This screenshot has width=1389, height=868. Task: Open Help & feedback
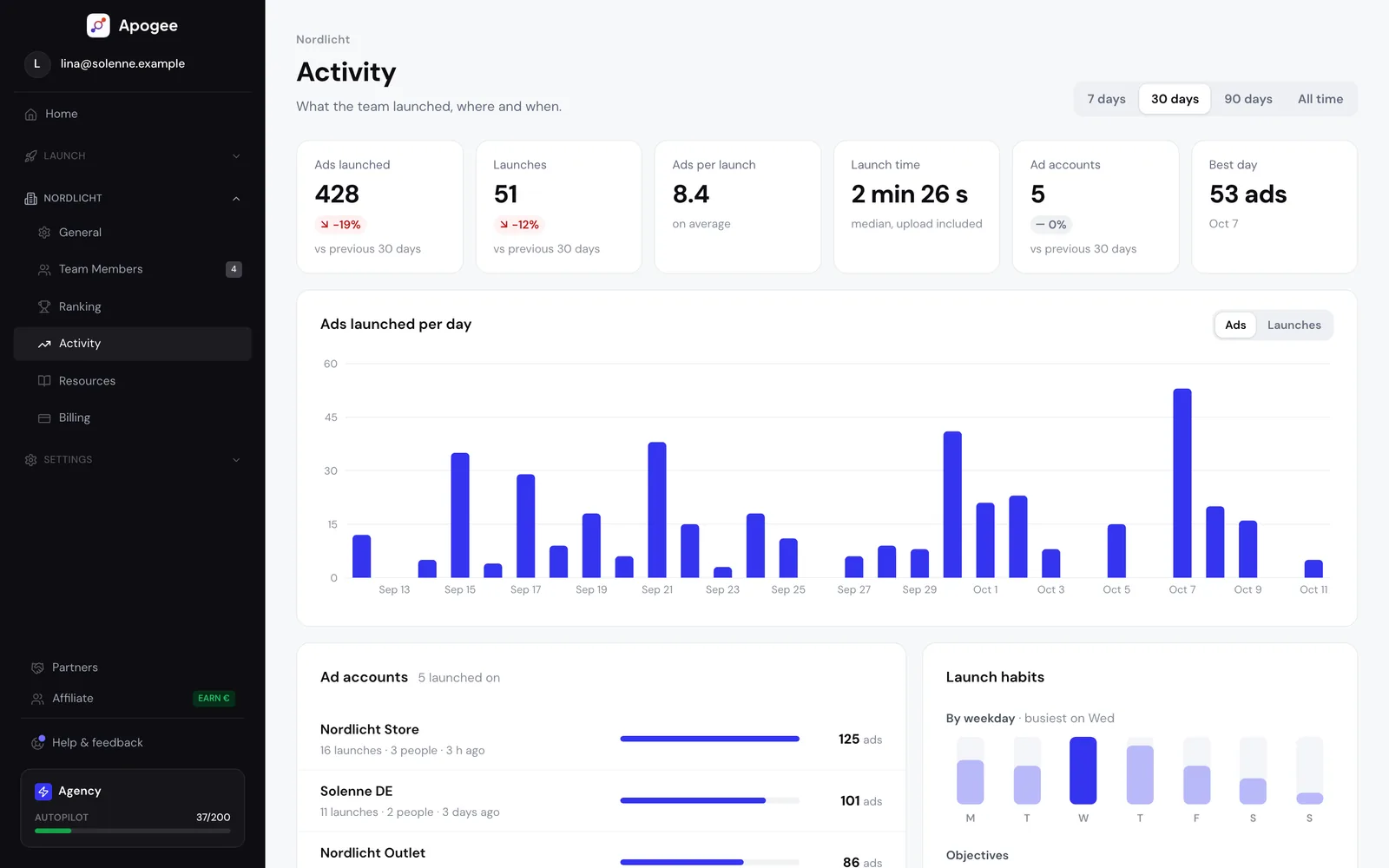point(133,742)
